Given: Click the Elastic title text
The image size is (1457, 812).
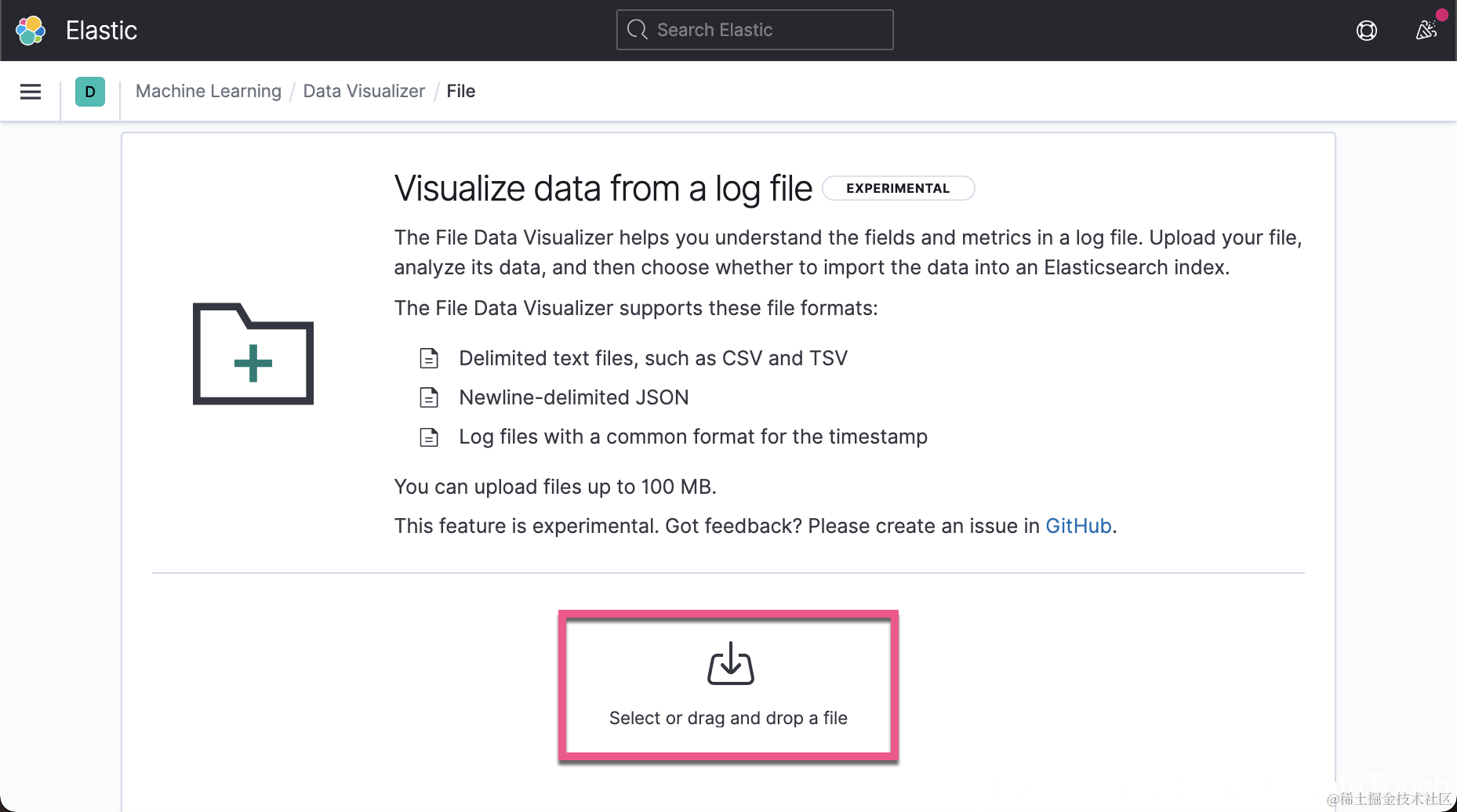Looking at the screenshot, I should click(x=101, y=31).
